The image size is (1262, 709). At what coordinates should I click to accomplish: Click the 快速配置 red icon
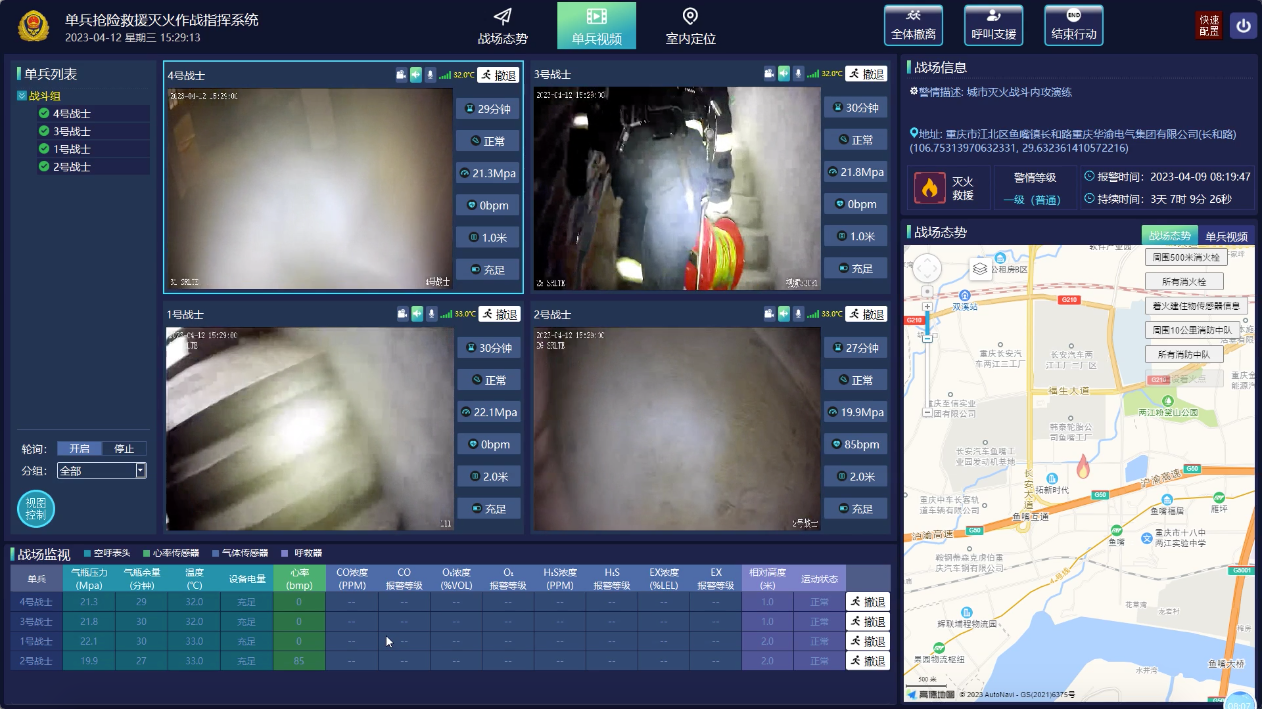(x=1209, y=26)
